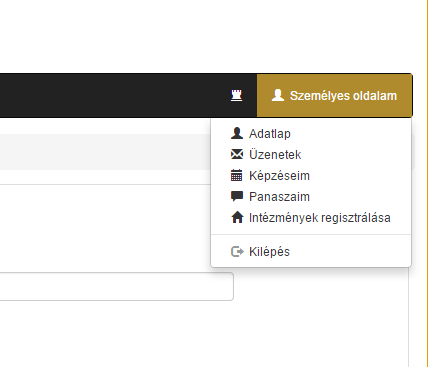The height and width of the screenshot is (367, 428).
Task: Click the white rook tower icon
Action: 236,96
